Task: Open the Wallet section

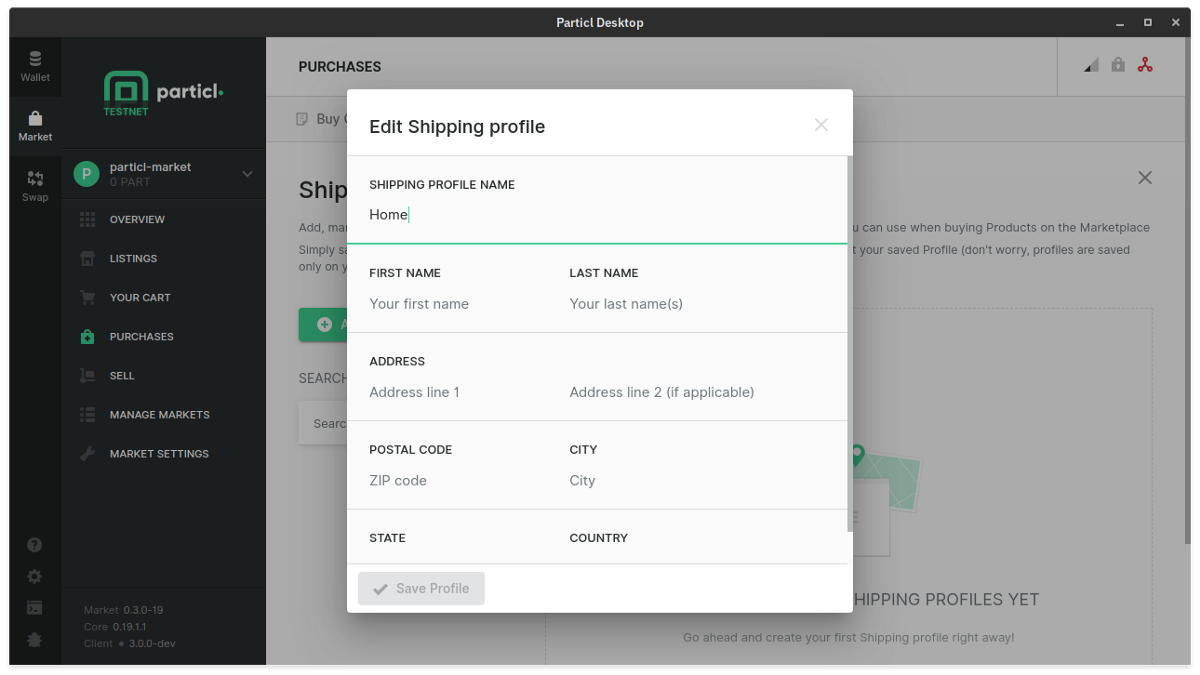Action: coord(35,67)
